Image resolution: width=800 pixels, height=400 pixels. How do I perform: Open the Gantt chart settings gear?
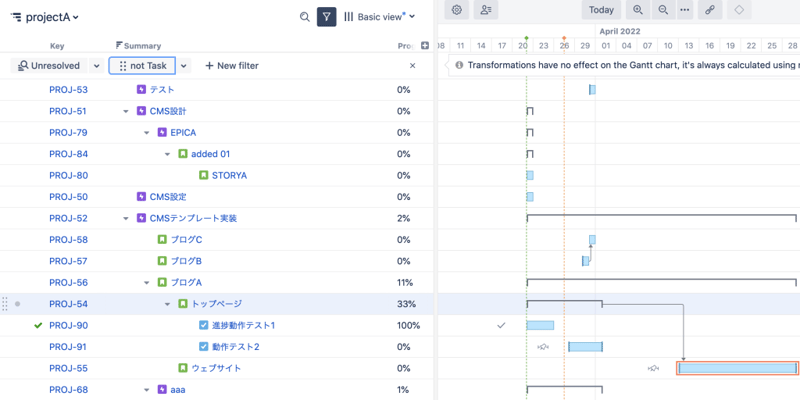pyautogui.click(x=457, y=10)
